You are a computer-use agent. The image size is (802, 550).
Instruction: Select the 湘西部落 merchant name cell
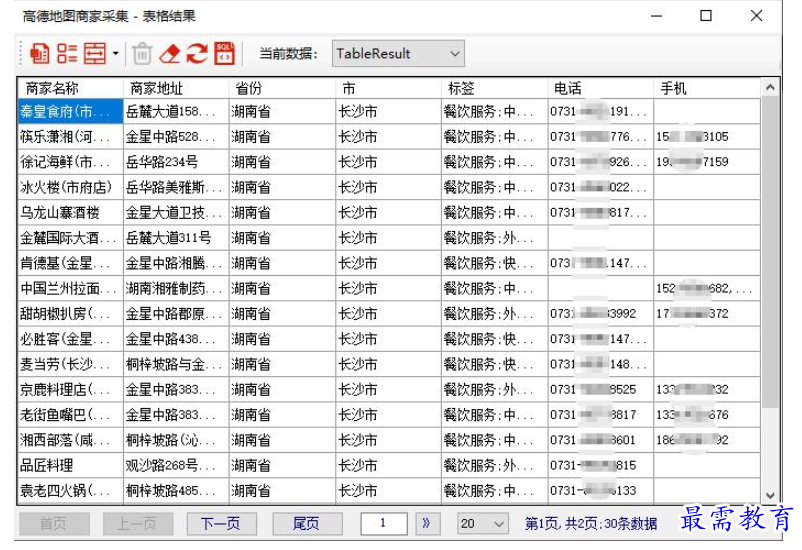70,440
